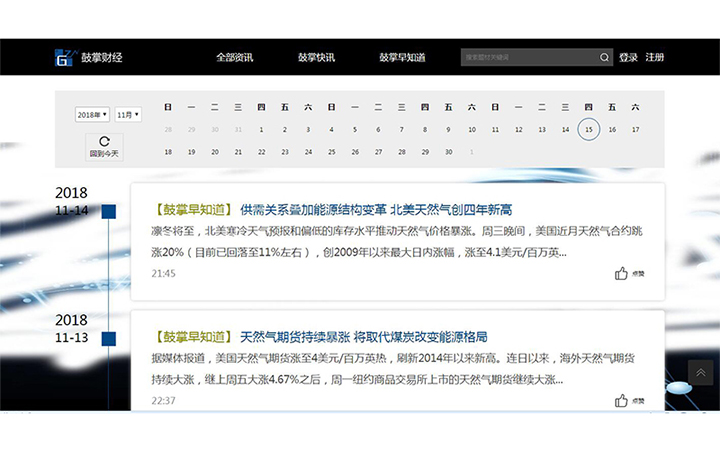The width and height of the screenshot is (720, 450).
Task: Select date 17 in calendar
Action: tap(636, 129)
